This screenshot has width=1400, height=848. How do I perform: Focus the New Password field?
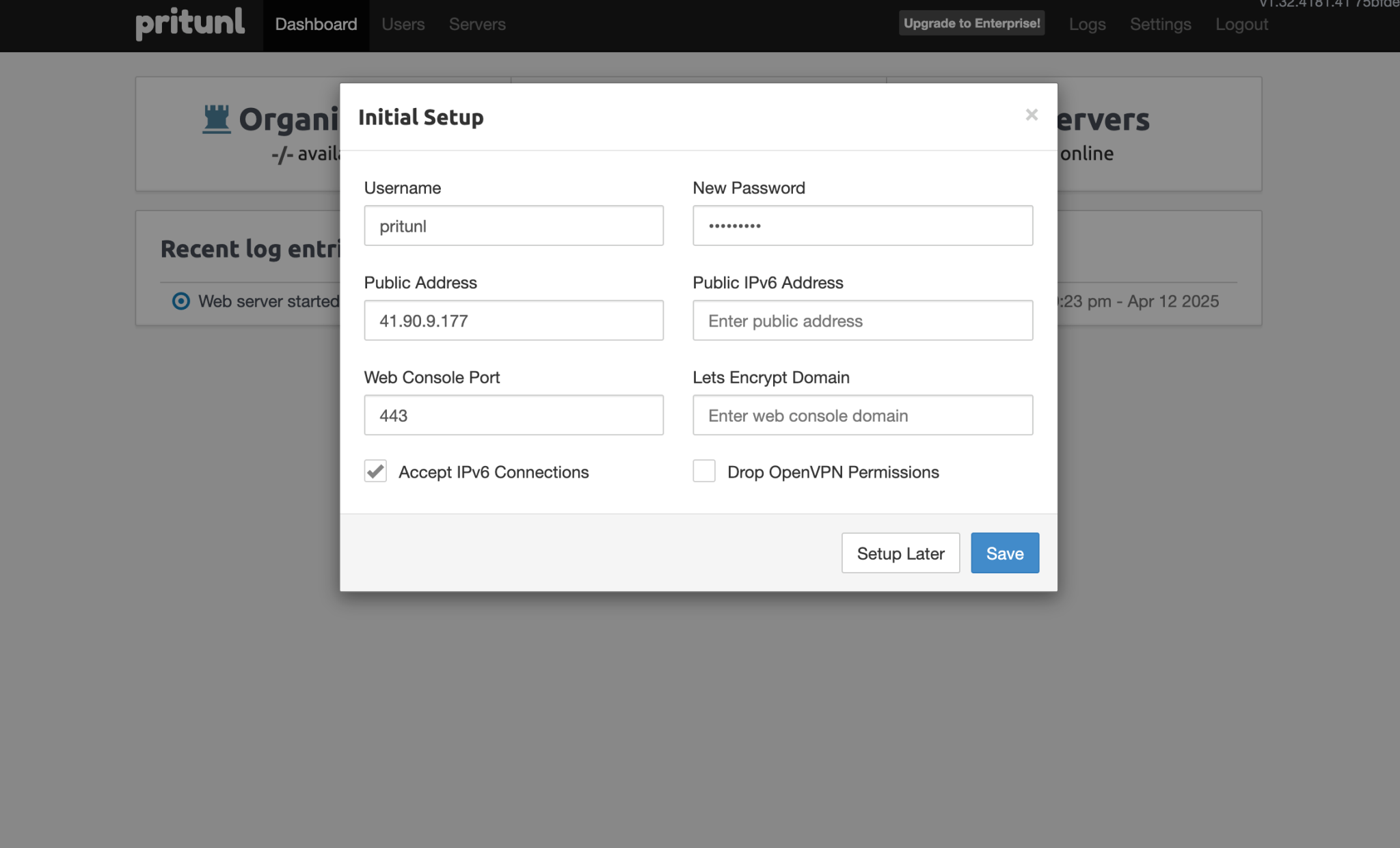pyautogui.click(x=862, y=225)
